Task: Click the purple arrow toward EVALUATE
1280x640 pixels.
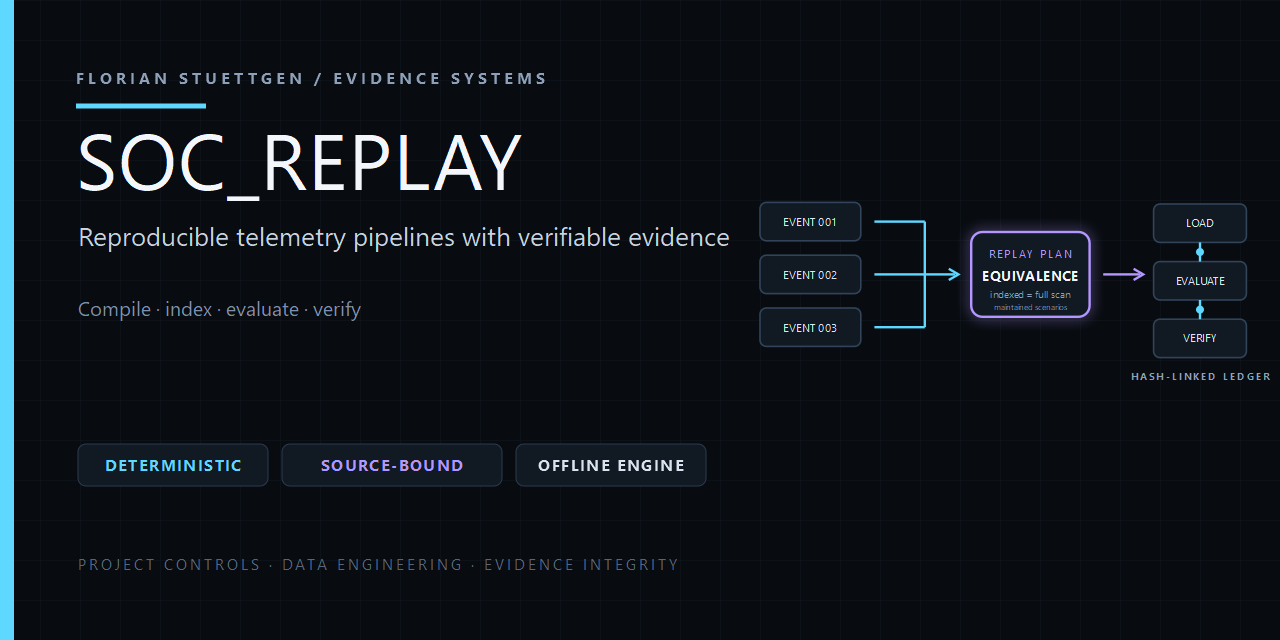Action: click(1124, 274)
